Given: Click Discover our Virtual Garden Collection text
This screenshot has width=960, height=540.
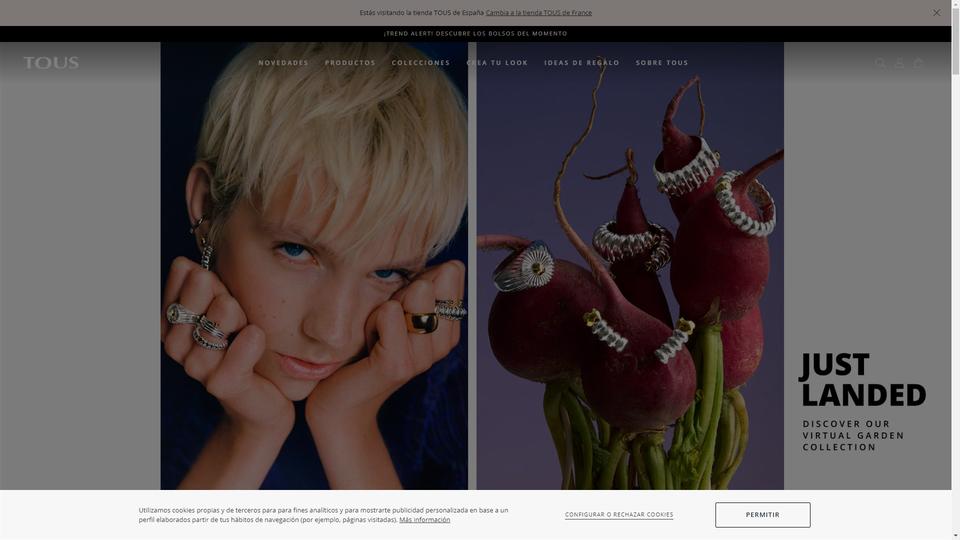Looking at the screenshot, I should [x=853, y=435].
